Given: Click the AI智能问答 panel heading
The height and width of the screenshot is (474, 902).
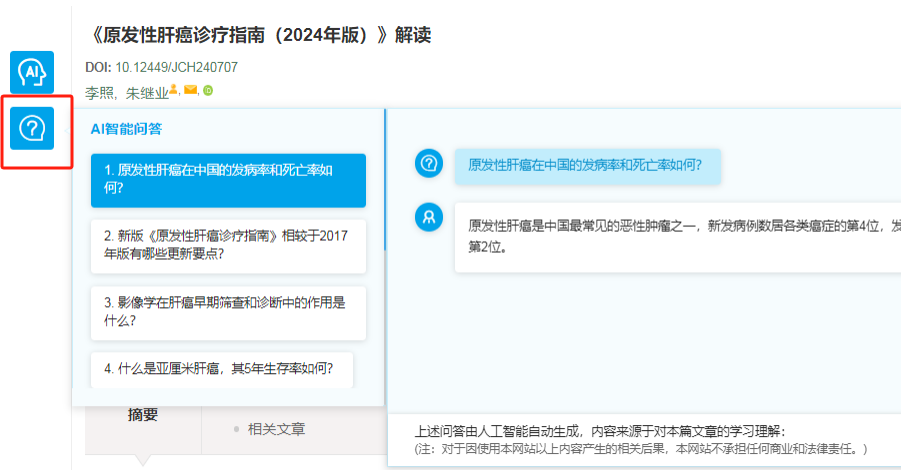Looking at the screenshot, I should click(126, 128).
